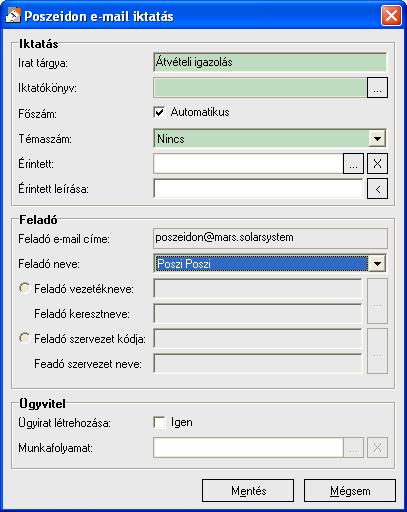Click the Ügyvitel group heading

point(42,404)
